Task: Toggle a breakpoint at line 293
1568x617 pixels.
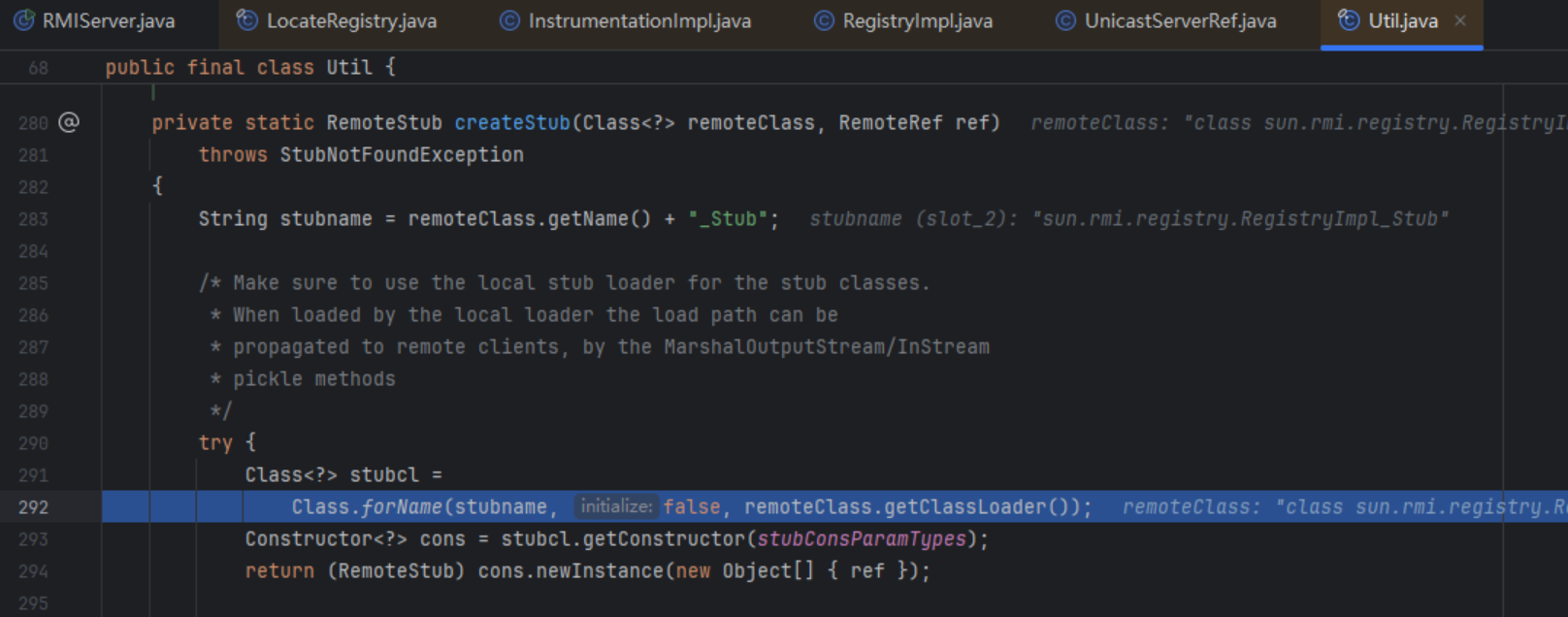Action: point(33,539)
